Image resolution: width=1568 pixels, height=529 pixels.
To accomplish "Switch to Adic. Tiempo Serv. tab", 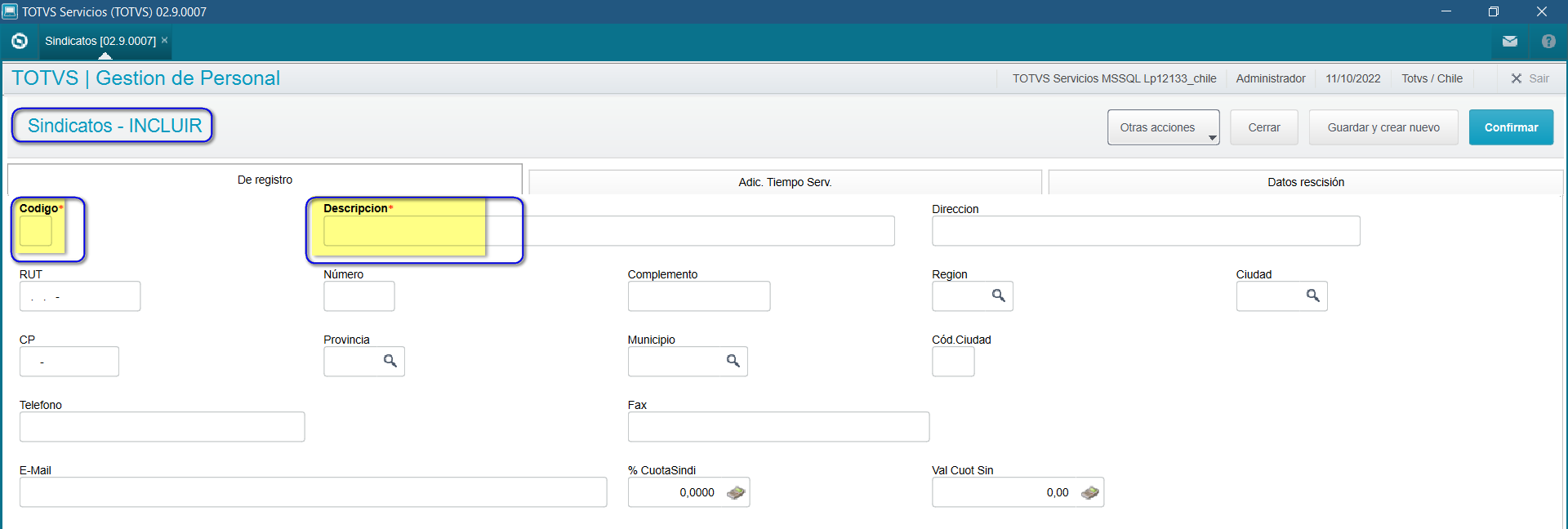I will pos(785,182).
